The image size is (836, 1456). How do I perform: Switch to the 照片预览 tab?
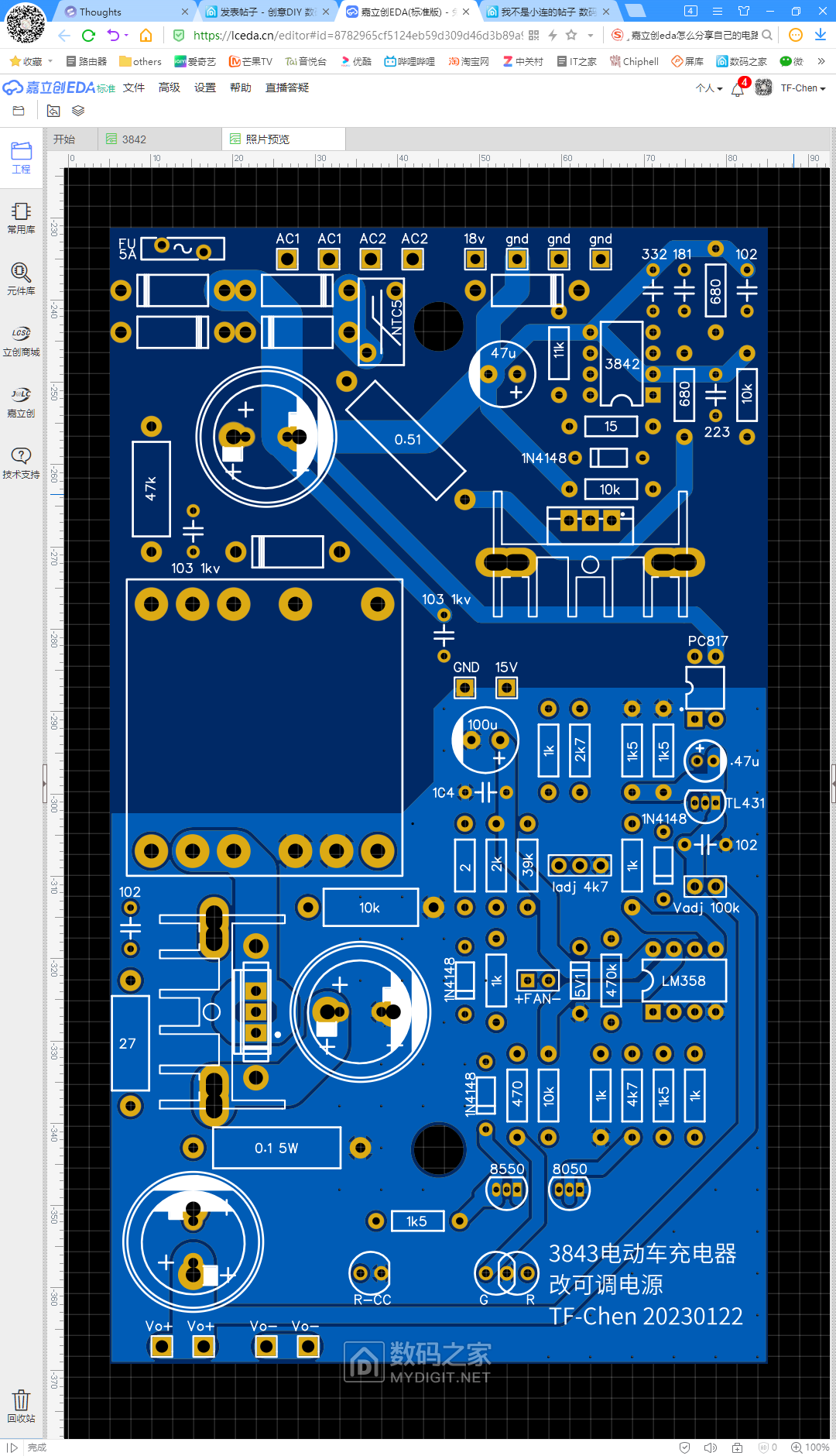284,139
